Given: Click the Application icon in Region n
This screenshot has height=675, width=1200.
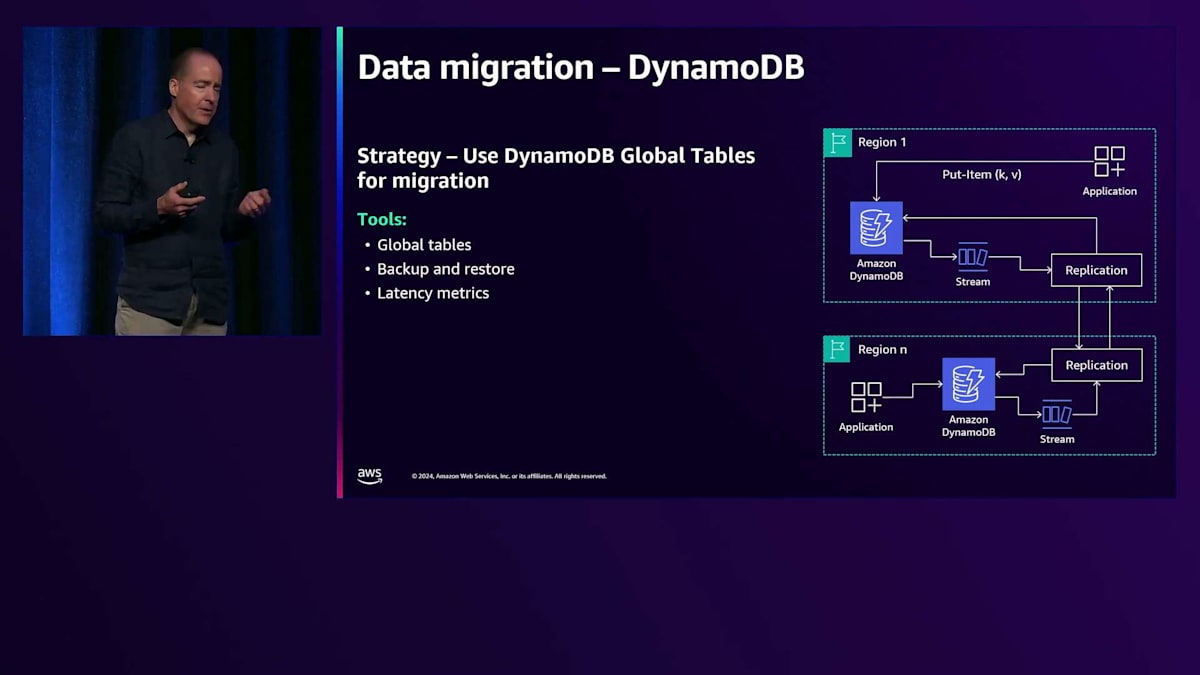Looking at the screenshot, I should (866, 397).
